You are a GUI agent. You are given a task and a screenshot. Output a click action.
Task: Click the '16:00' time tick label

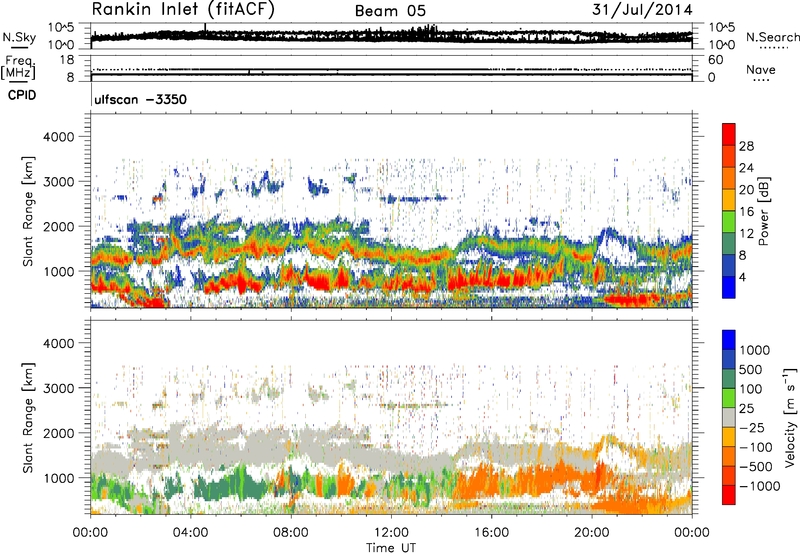click(x=492, y=533)
